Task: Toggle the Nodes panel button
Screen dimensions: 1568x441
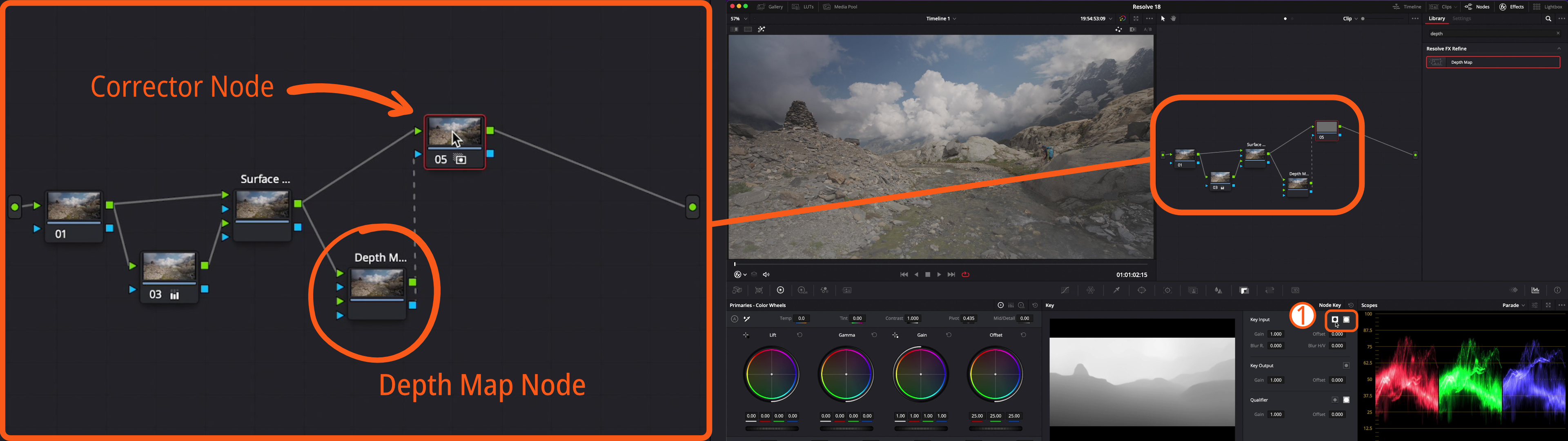Action: tap(1477, 7)
